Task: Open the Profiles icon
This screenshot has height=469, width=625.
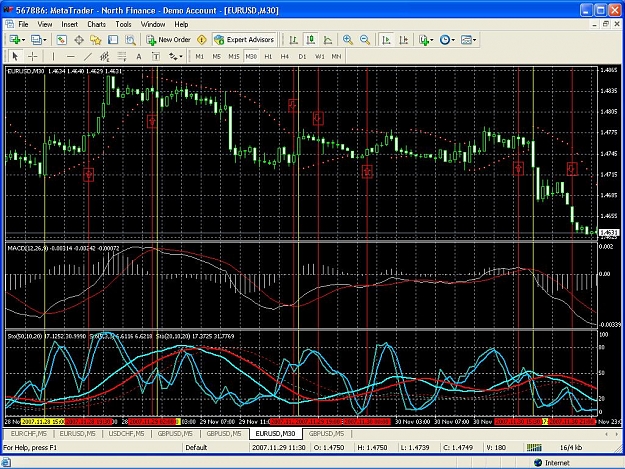Action: point(37,40)
